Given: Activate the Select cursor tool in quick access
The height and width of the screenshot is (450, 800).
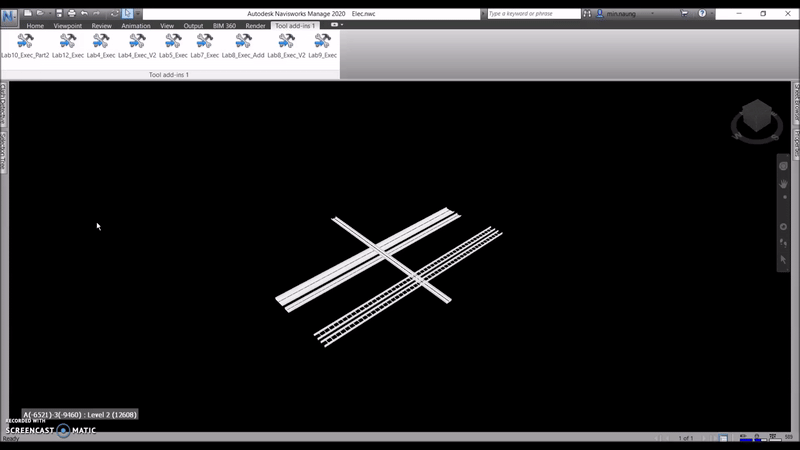Looking at the screenshot, I should pyautogui.click(x=127, y=13).
